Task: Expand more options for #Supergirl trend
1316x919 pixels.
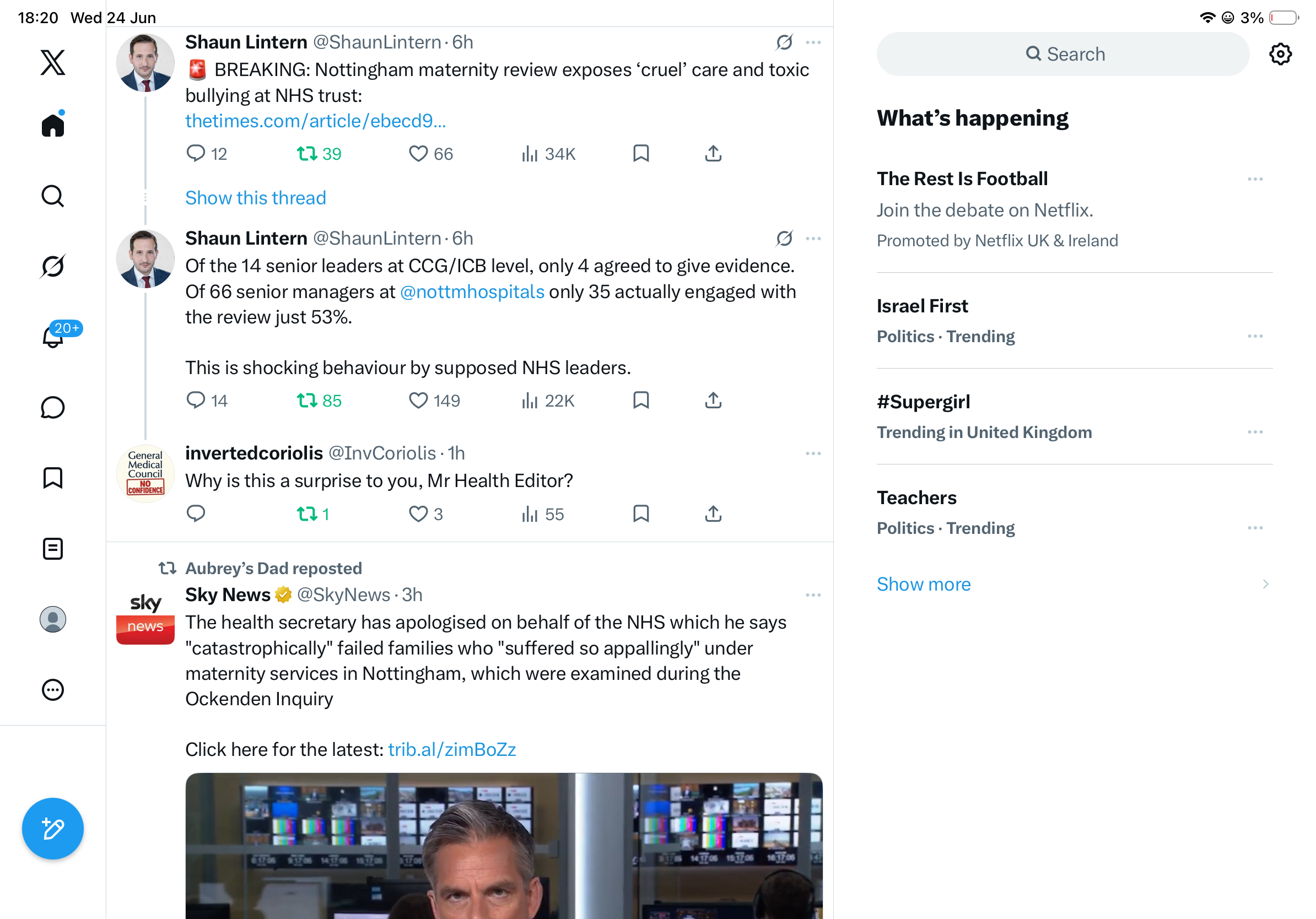Action: pos(1255,432)
